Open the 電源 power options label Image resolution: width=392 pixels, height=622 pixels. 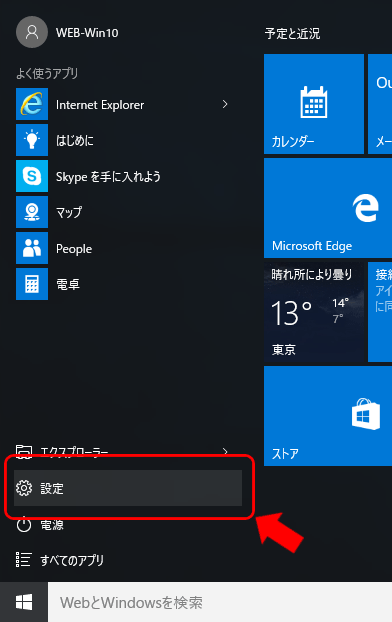tap(52, 525)
